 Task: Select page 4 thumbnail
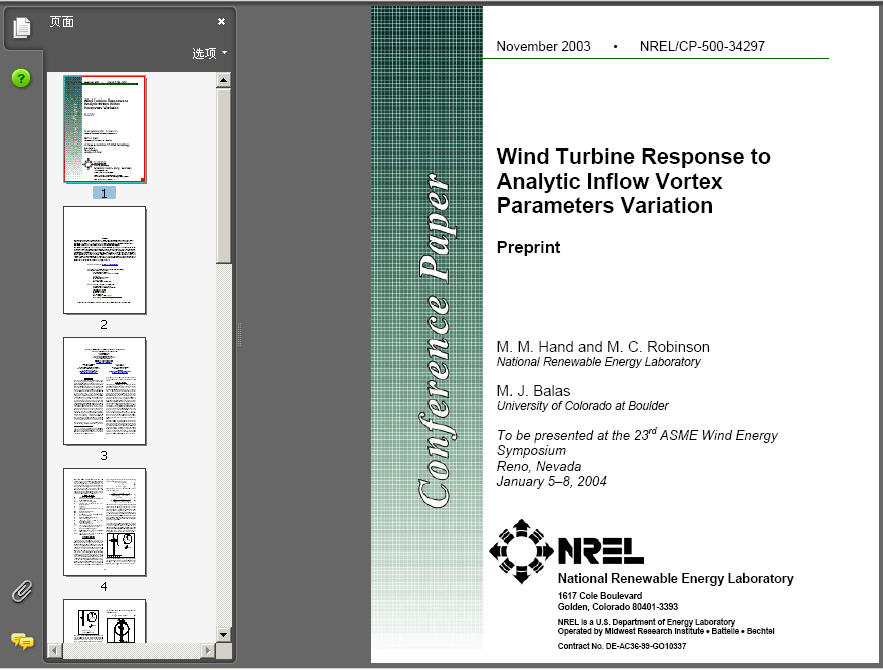105,522
